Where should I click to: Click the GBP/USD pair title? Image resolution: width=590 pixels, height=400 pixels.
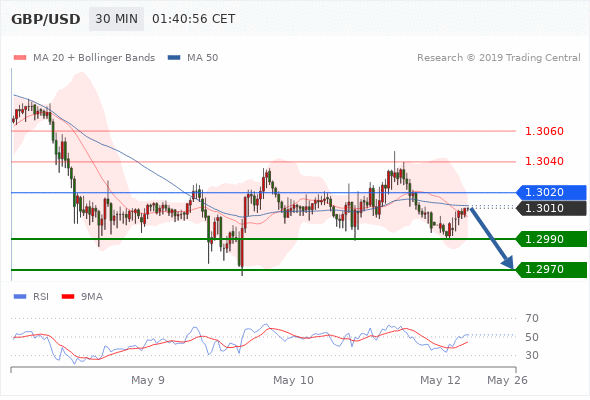coord(46,19)
